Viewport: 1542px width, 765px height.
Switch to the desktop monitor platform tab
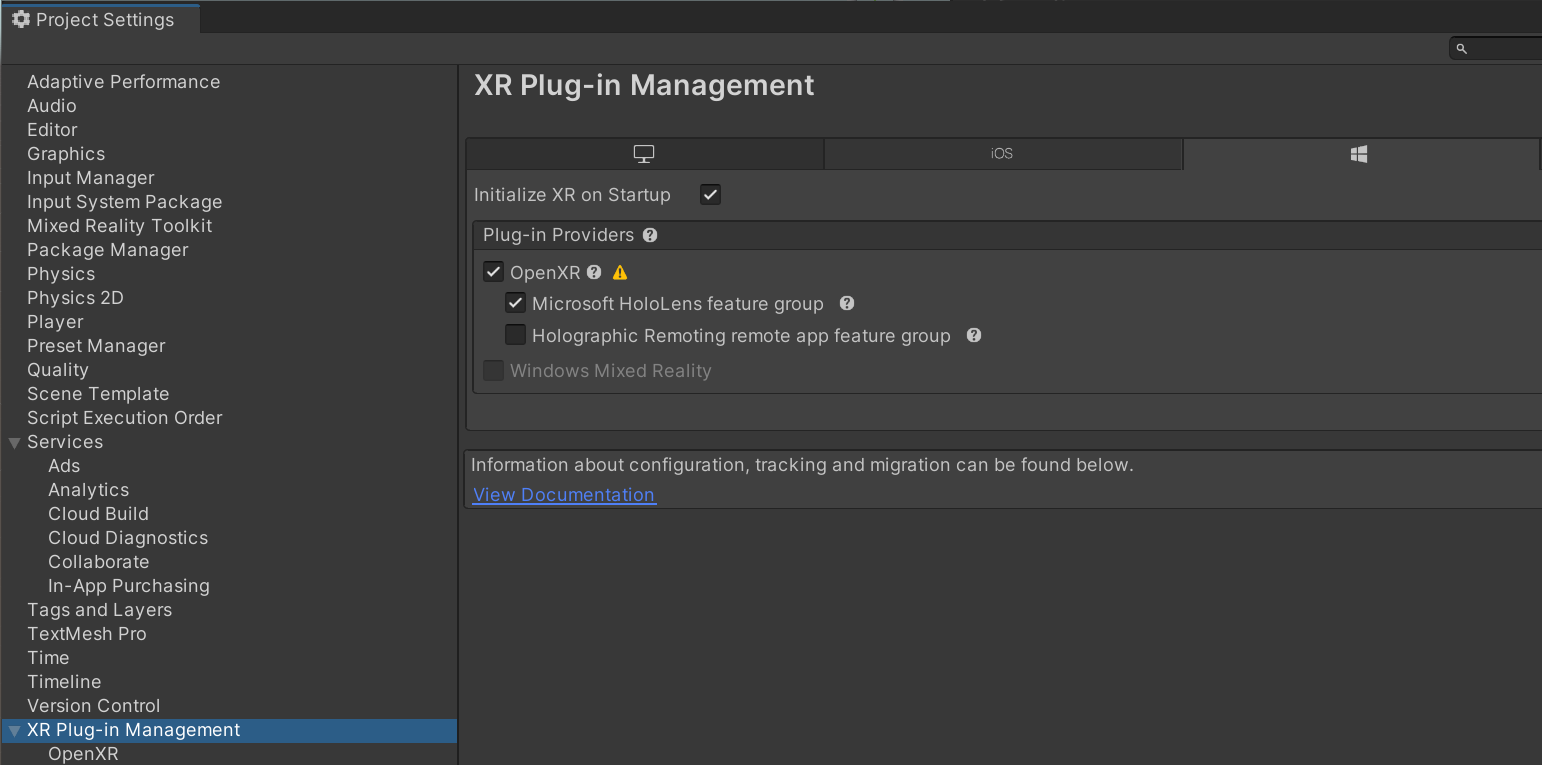[x=644, y=154]
